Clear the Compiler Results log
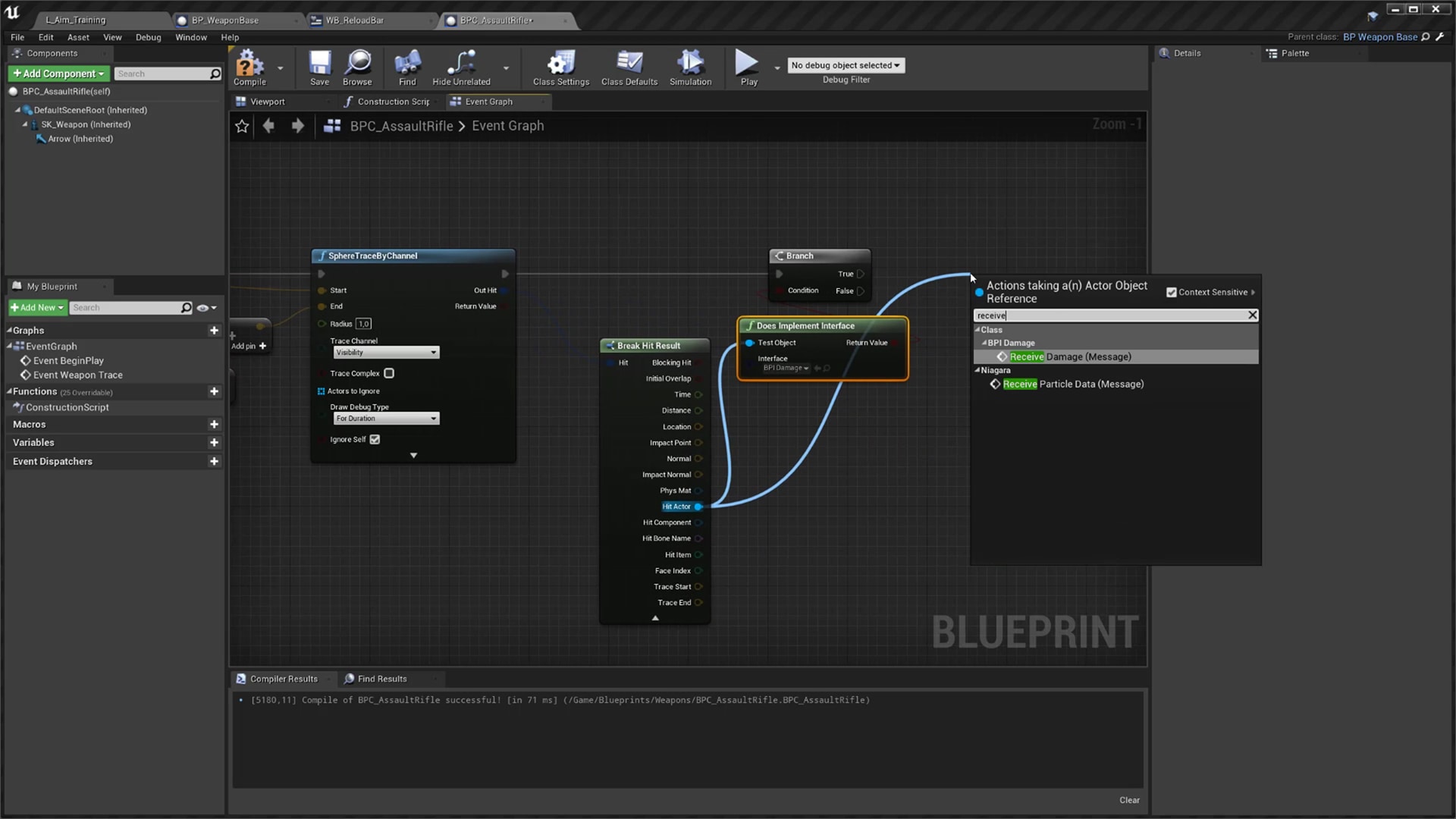 click(1129, 800)
